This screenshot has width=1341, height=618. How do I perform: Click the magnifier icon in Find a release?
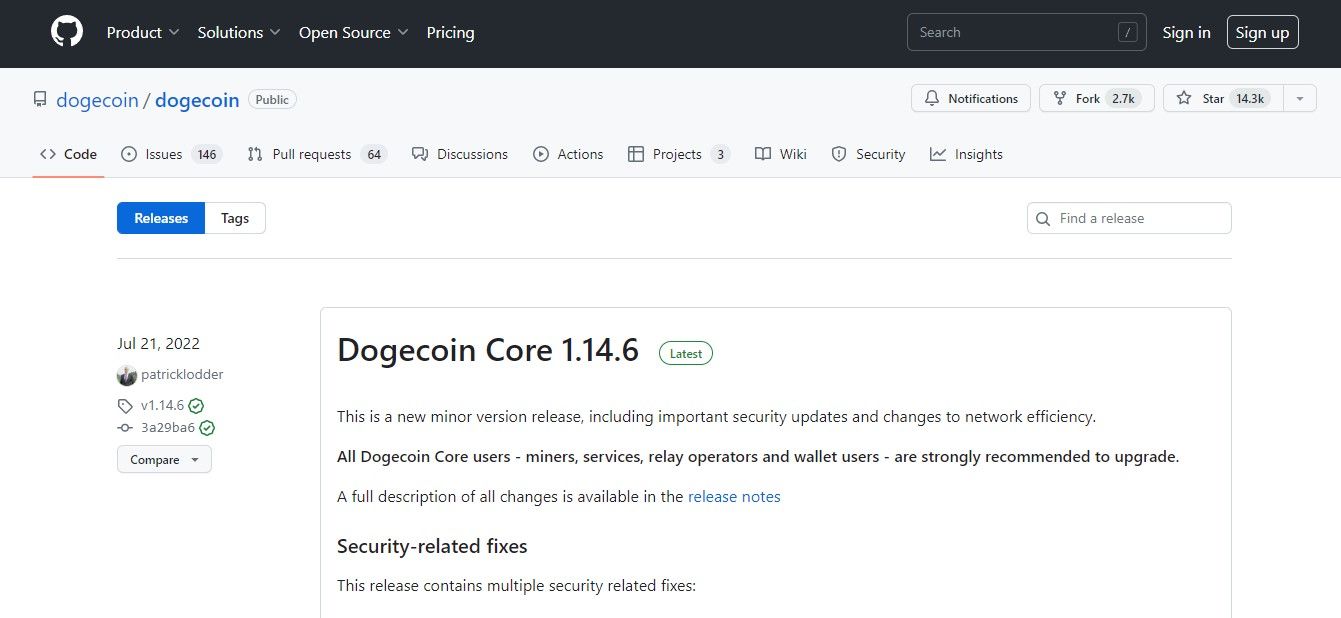[1043, 218]
